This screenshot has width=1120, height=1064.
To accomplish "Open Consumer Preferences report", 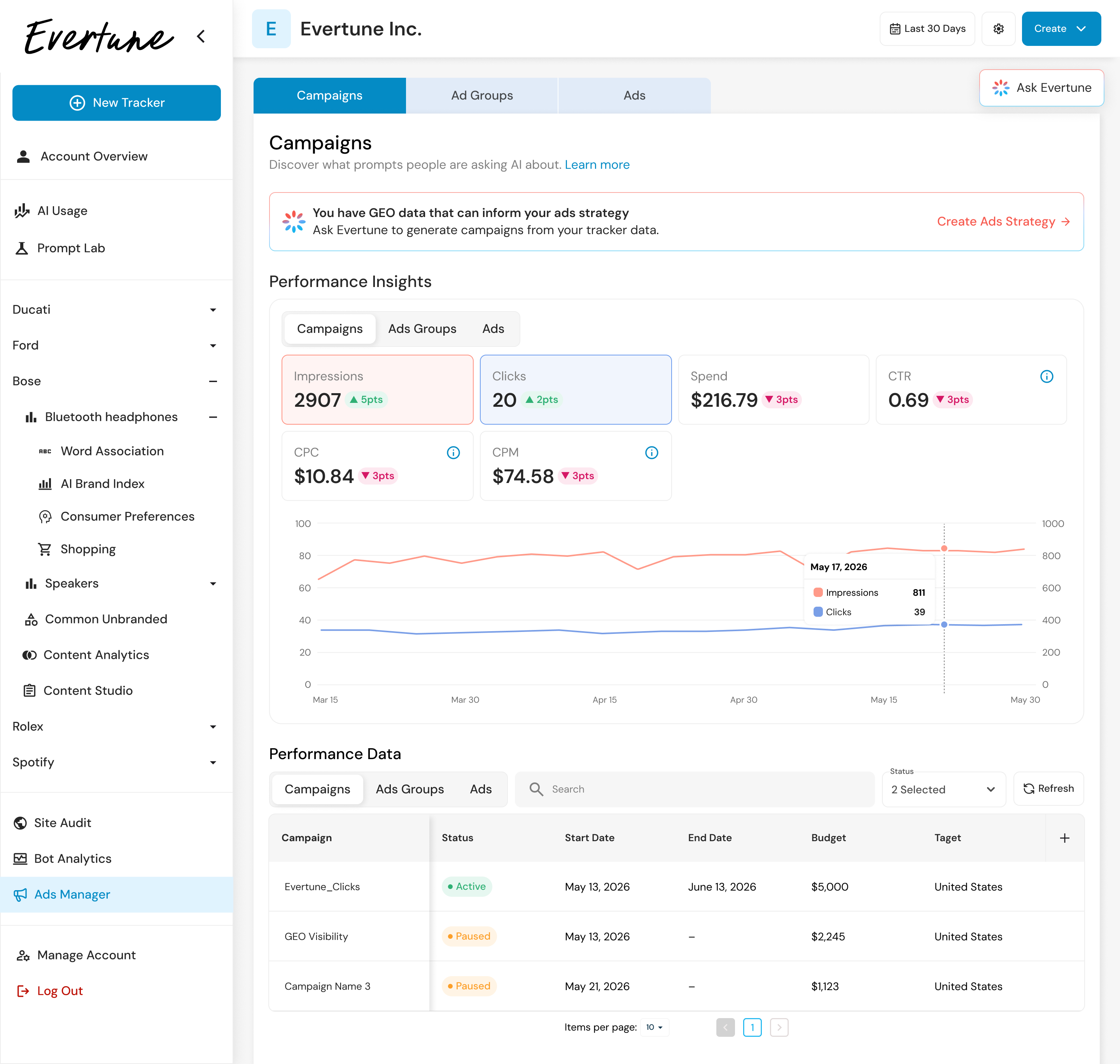I will 116,516.
